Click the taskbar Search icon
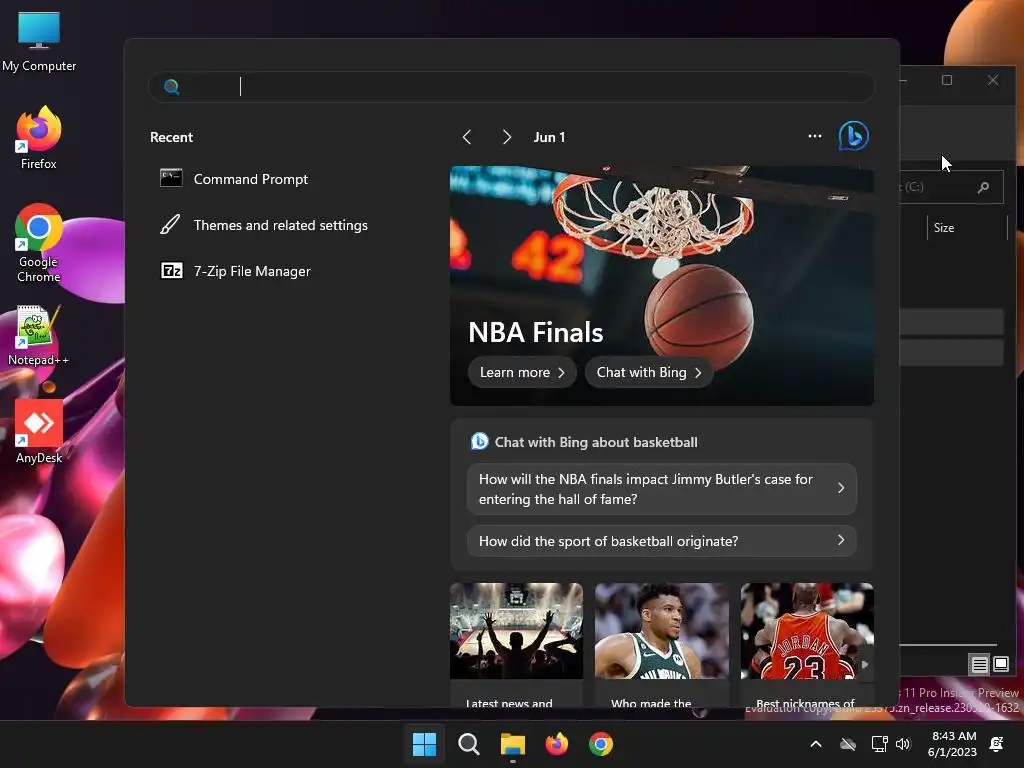 [468, 744]
